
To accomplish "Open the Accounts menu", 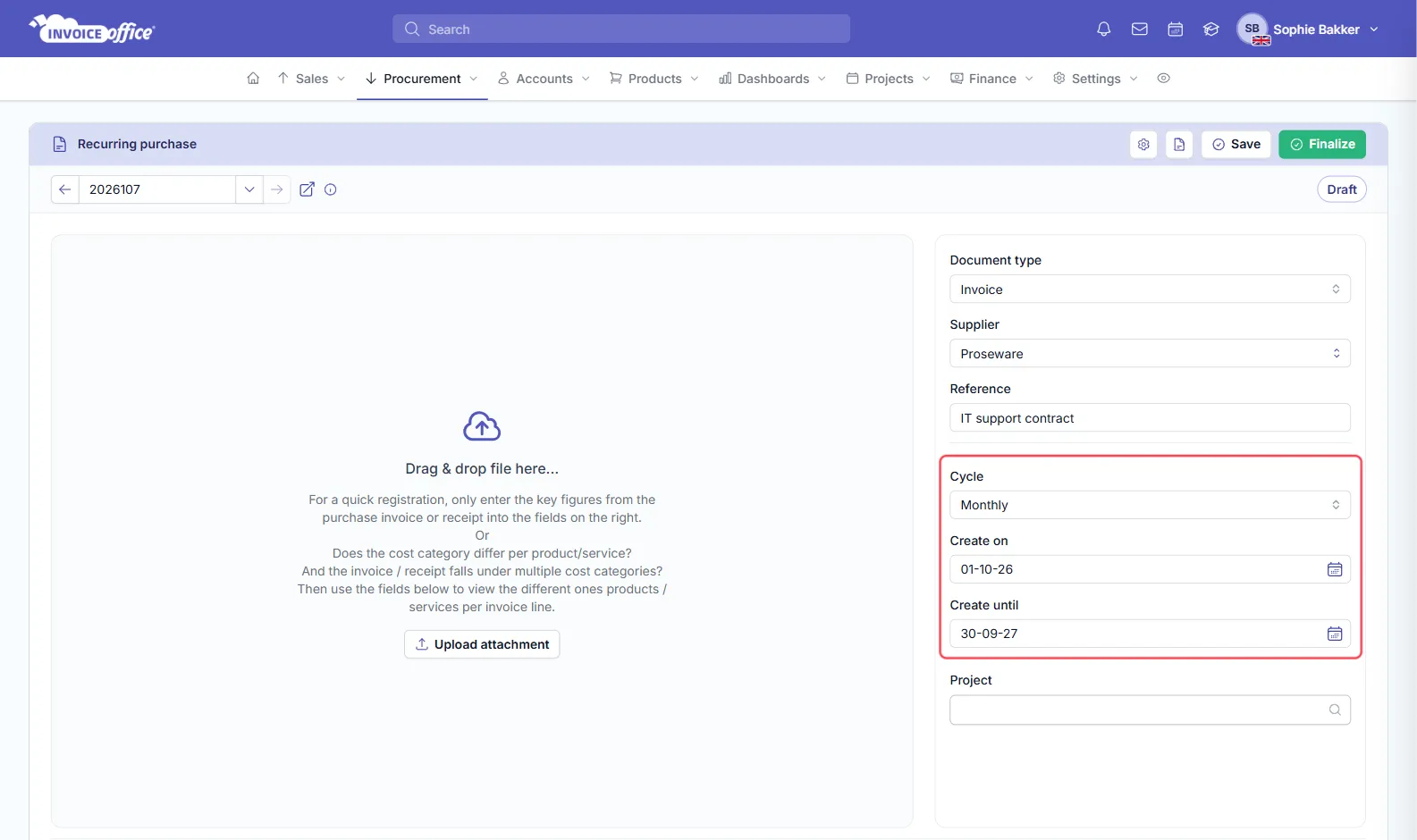I will point(544,79).
